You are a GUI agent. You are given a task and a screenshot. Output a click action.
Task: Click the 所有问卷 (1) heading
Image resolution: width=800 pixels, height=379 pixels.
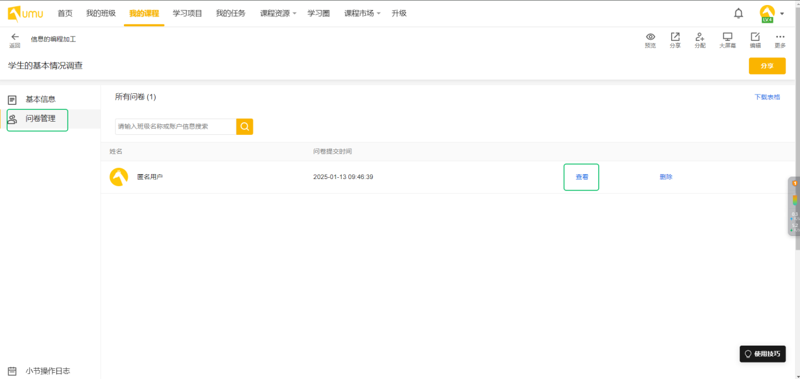point(135,97)
